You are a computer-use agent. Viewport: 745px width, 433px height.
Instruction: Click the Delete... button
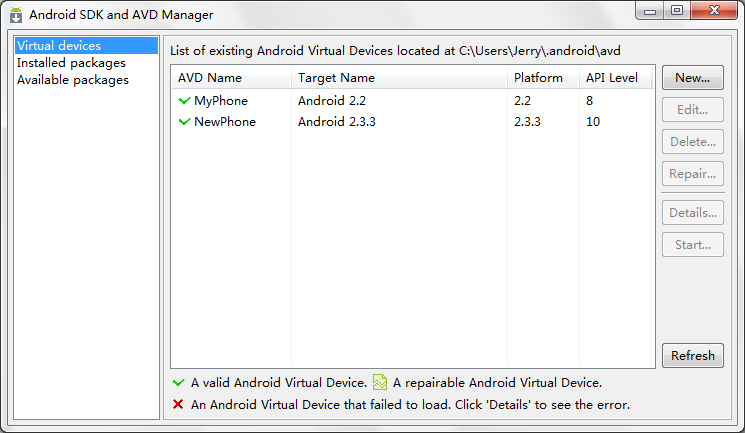[x=692, y=142]
